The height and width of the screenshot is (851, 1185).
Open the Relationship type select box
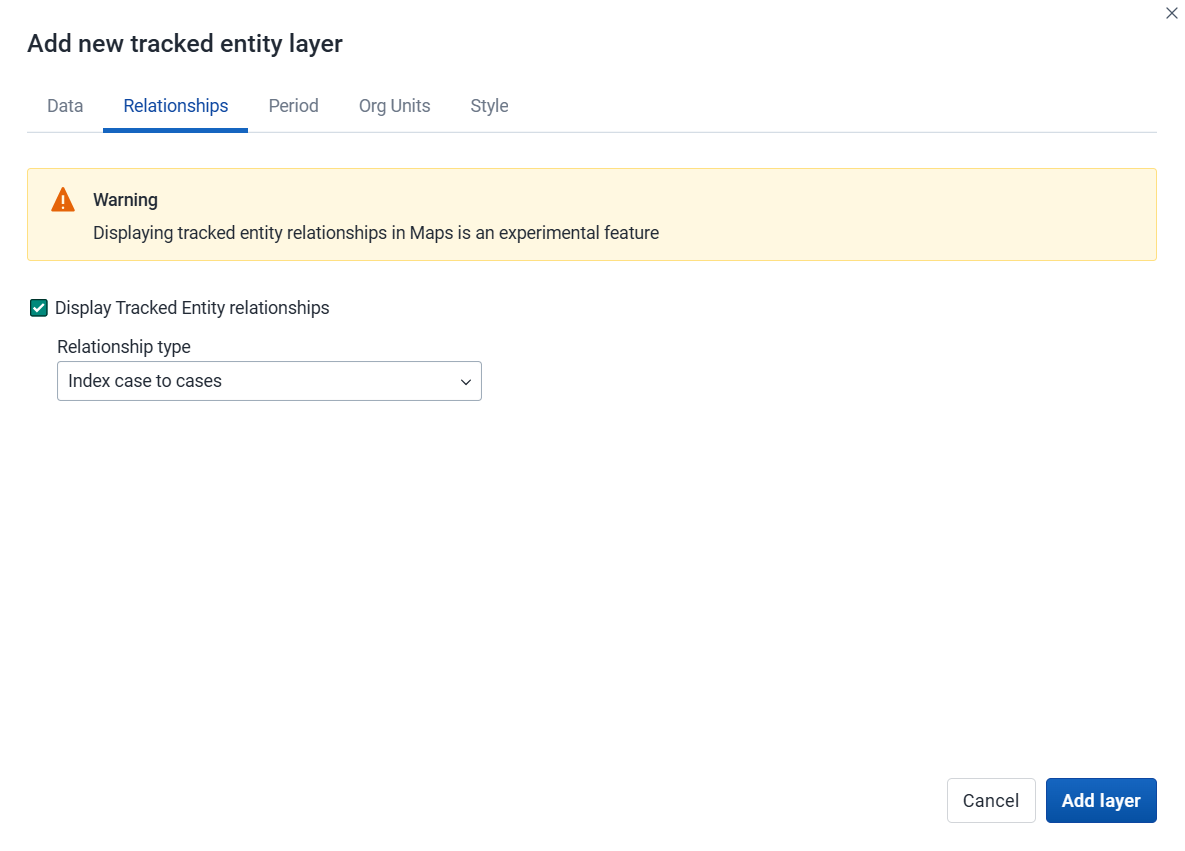269,381
